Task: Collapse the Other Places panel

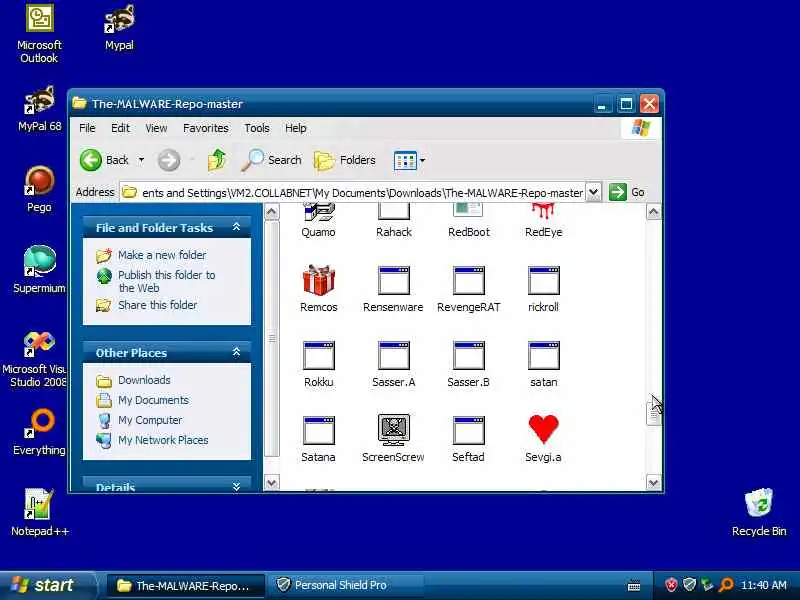Action: pos(236,352)
